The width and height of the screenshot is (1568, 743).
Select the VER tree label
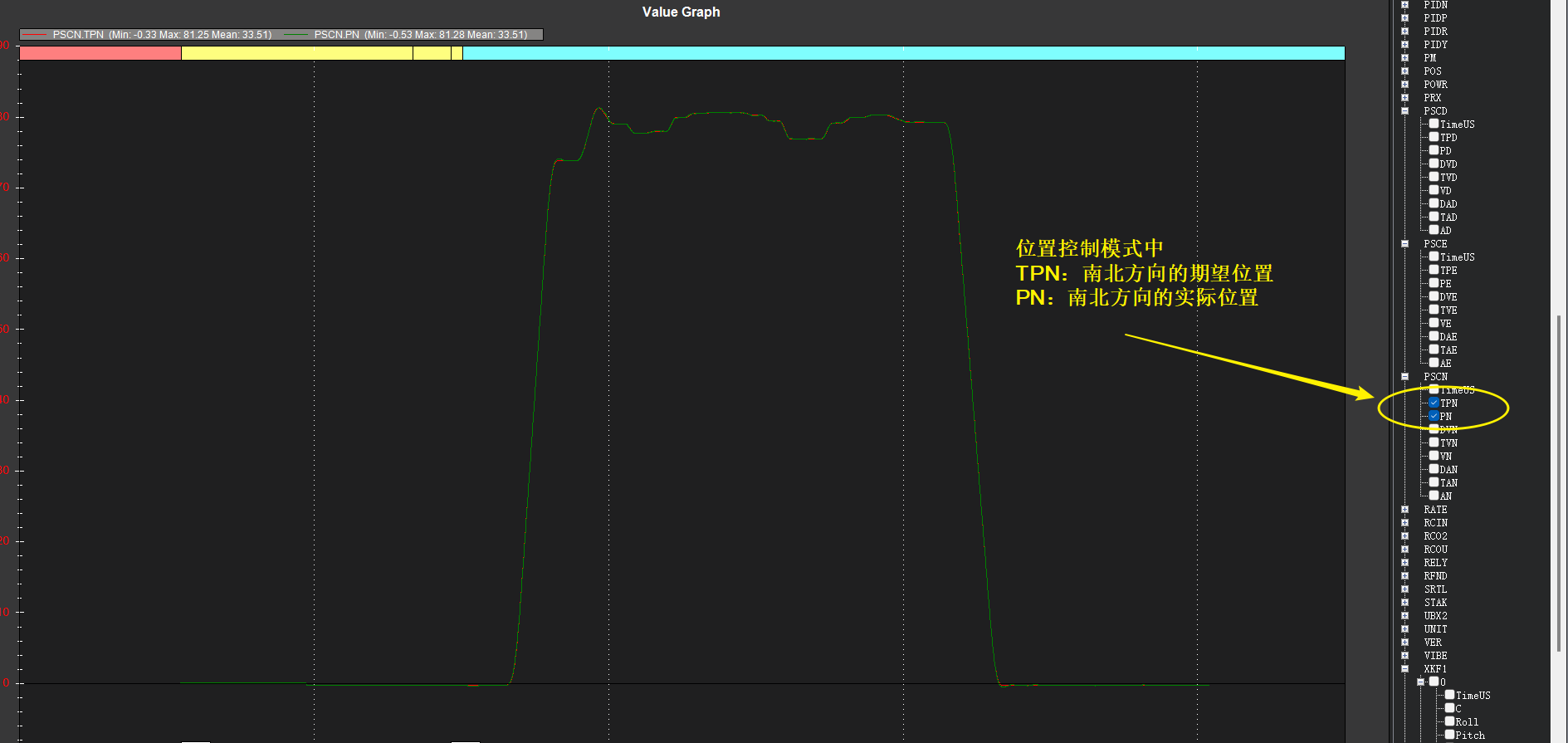(x=1433, y=643)
